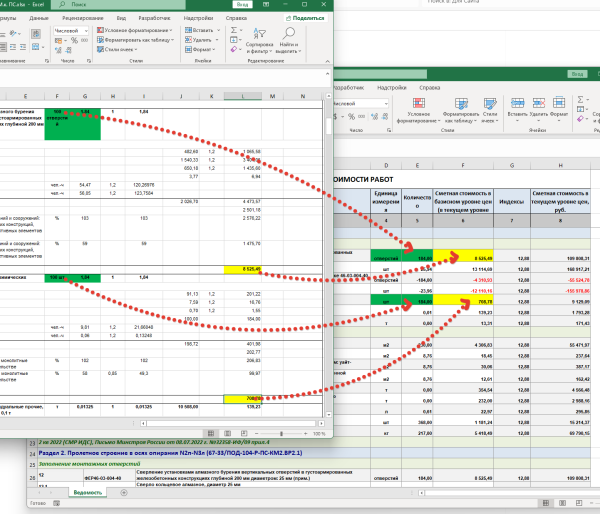Open the Разработчик ribbon tab in the front window
600x514 pixels.
(x=153, y=18)
